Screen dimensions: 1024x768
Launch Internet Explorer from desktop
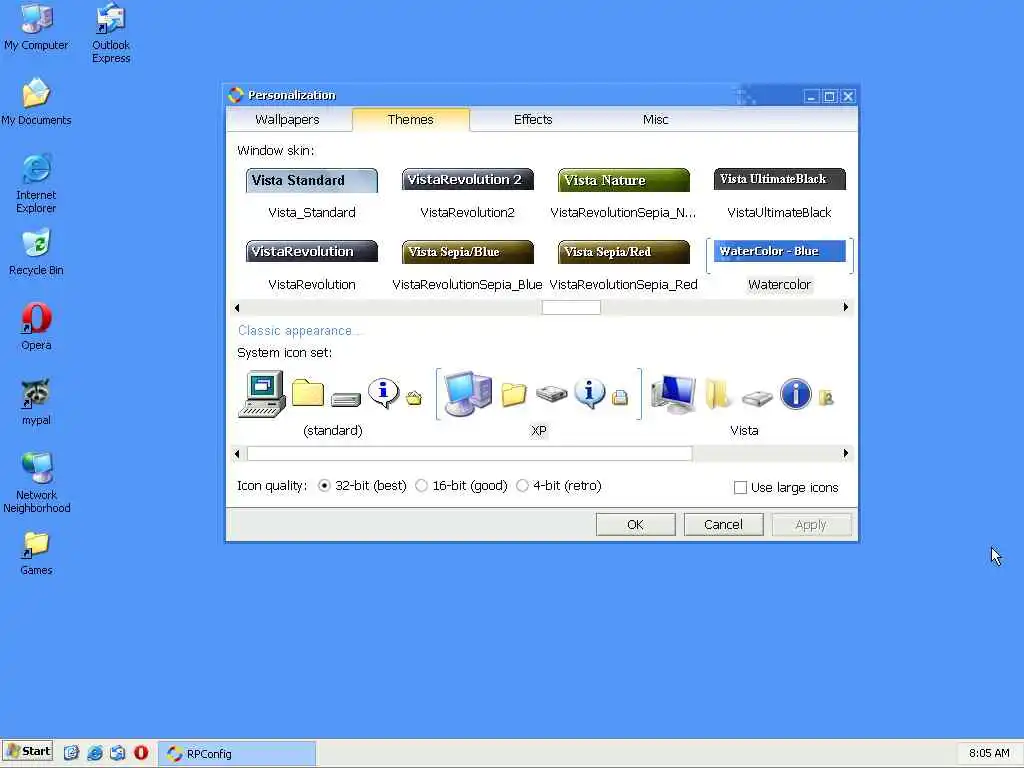click(x=36, y=184)
